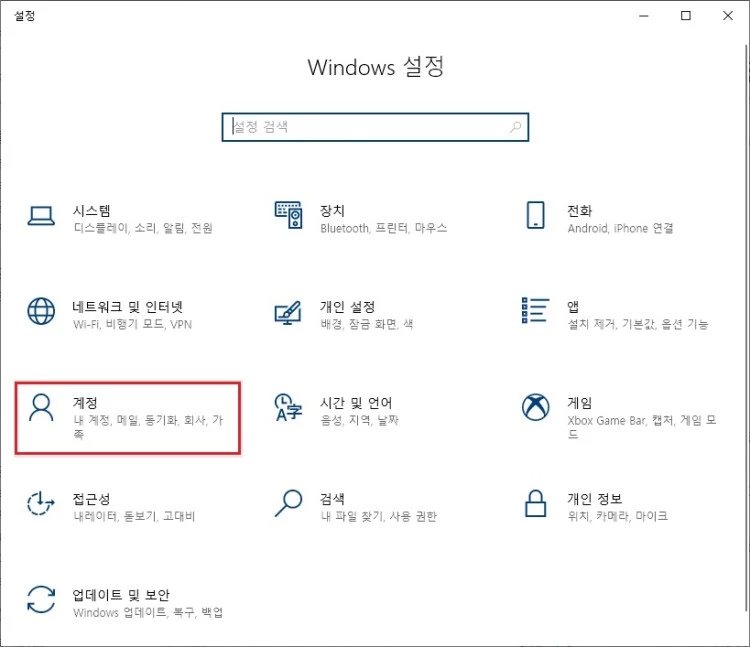
Task: Open the 앱 category title
Action: pyautogui.click(x=573, y=307)
